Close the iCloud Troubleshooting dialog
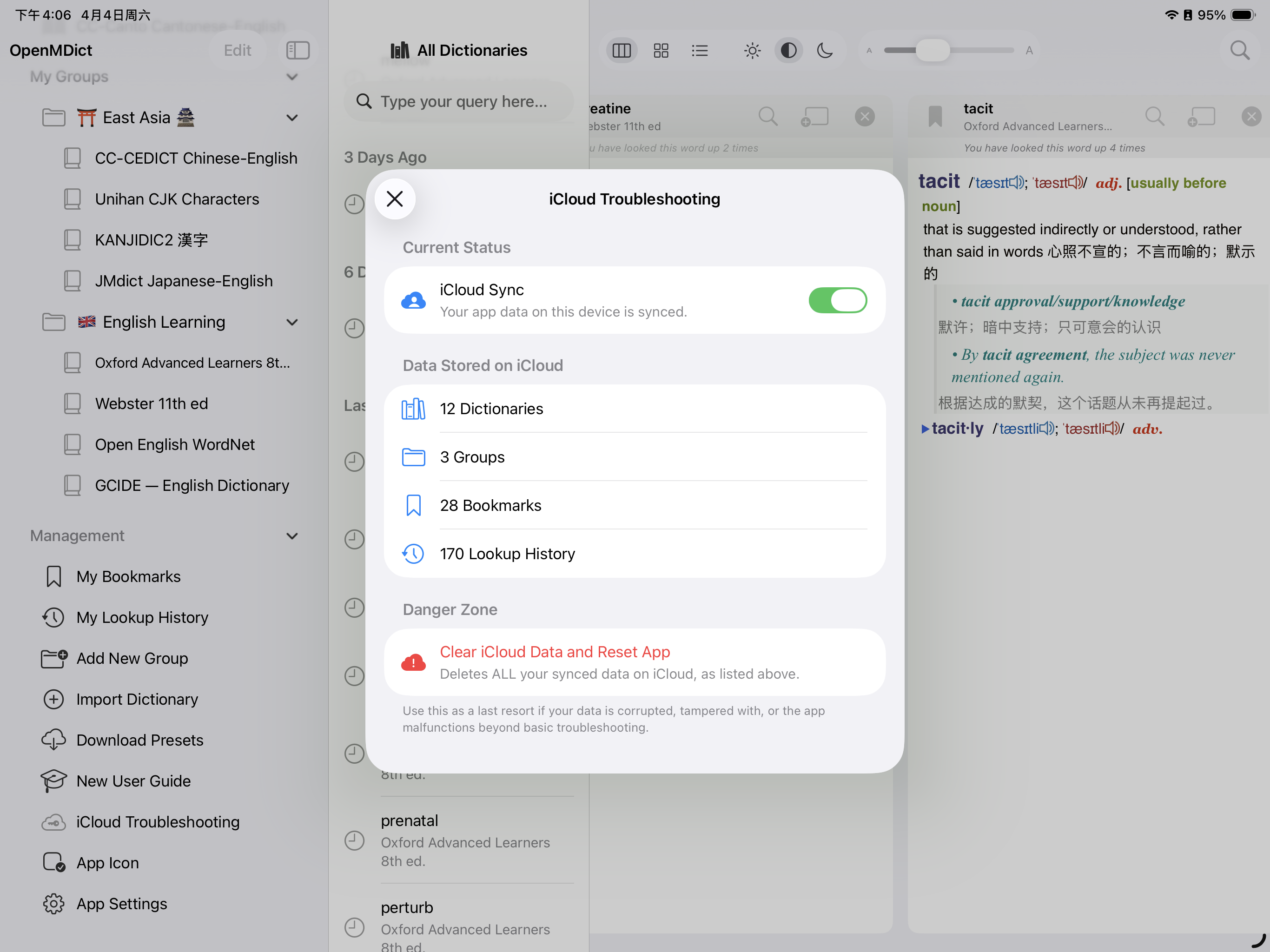The image size is (1270, 952). [x=395, y=198]
